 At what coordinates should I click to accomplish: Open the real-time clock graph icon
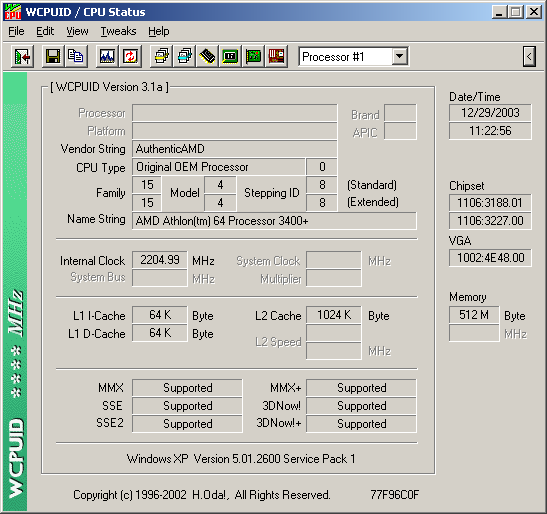pos(107,56)
